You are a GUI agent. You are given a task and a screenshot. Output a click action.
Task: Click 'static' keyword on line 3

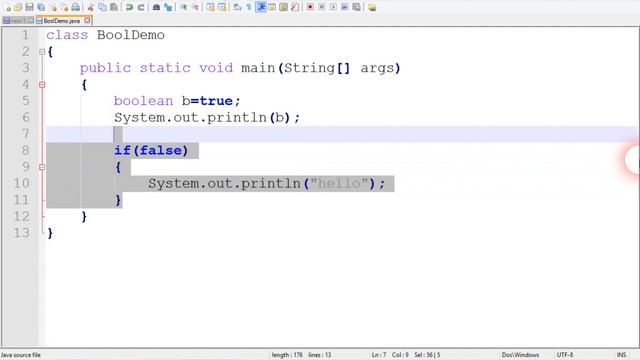pos(165,68)
